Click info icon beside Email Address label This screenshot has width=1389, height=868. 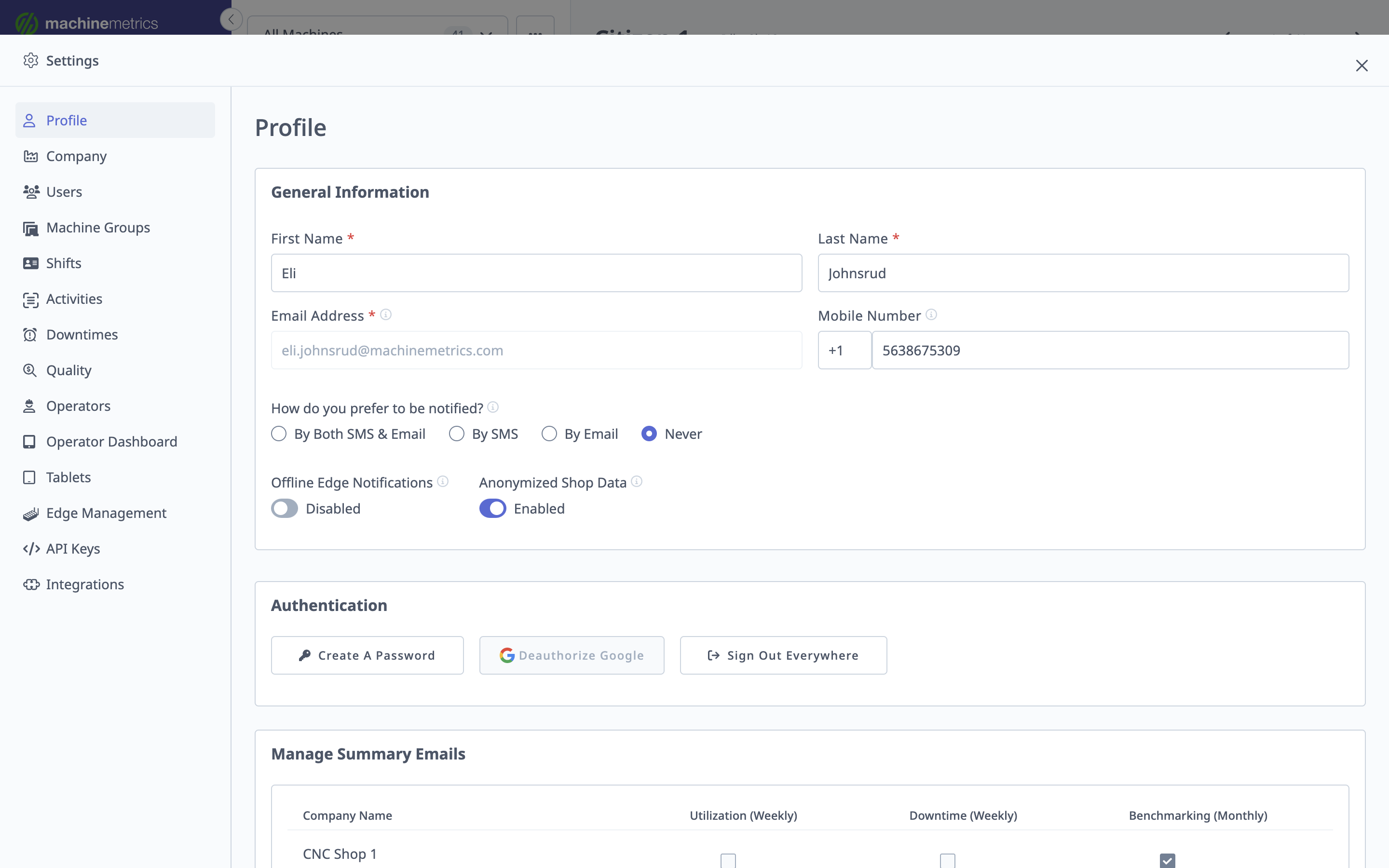pyautogui.click(x=386, y=314)
